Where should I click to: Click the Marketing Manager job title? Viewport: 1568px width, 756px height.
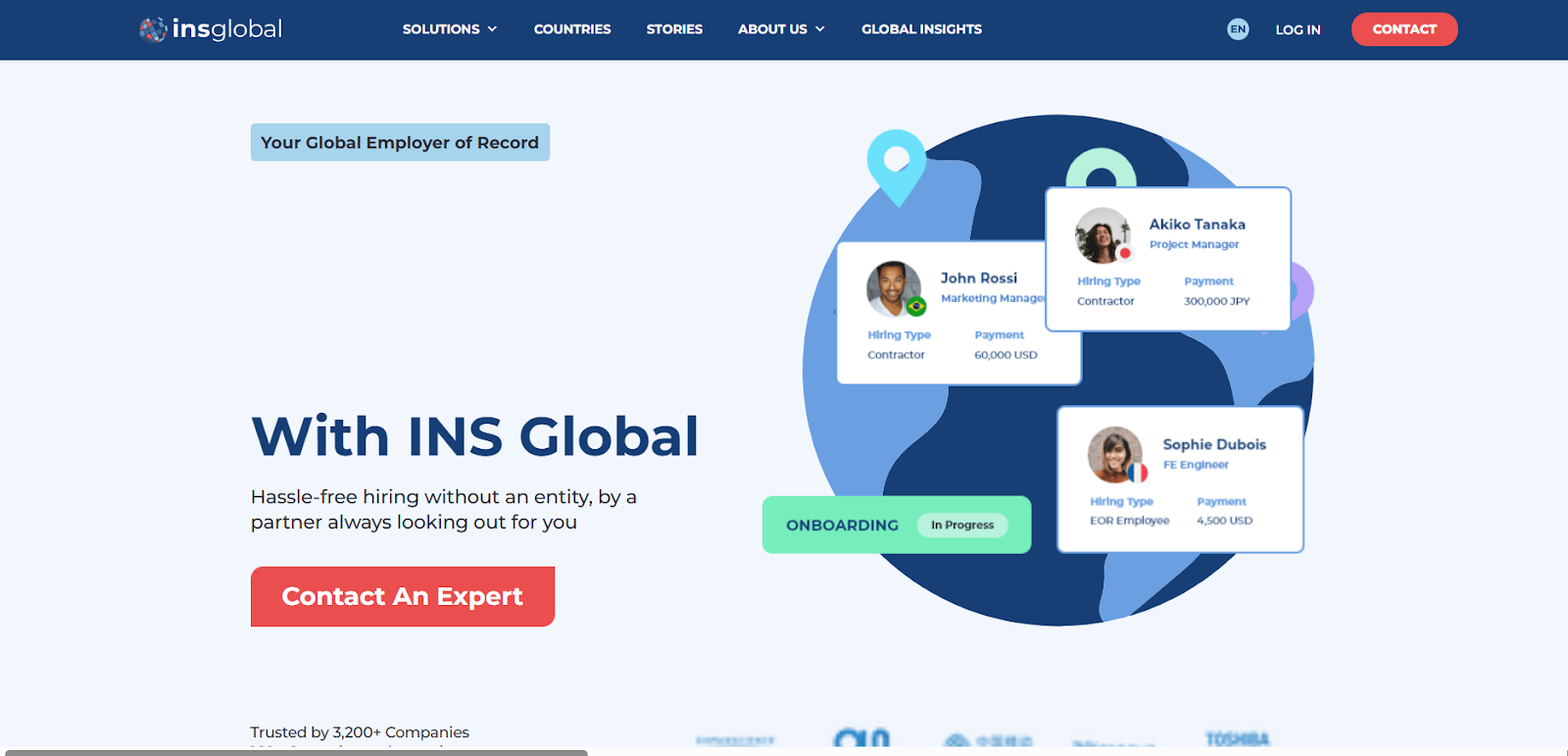[x=994, y=298]
